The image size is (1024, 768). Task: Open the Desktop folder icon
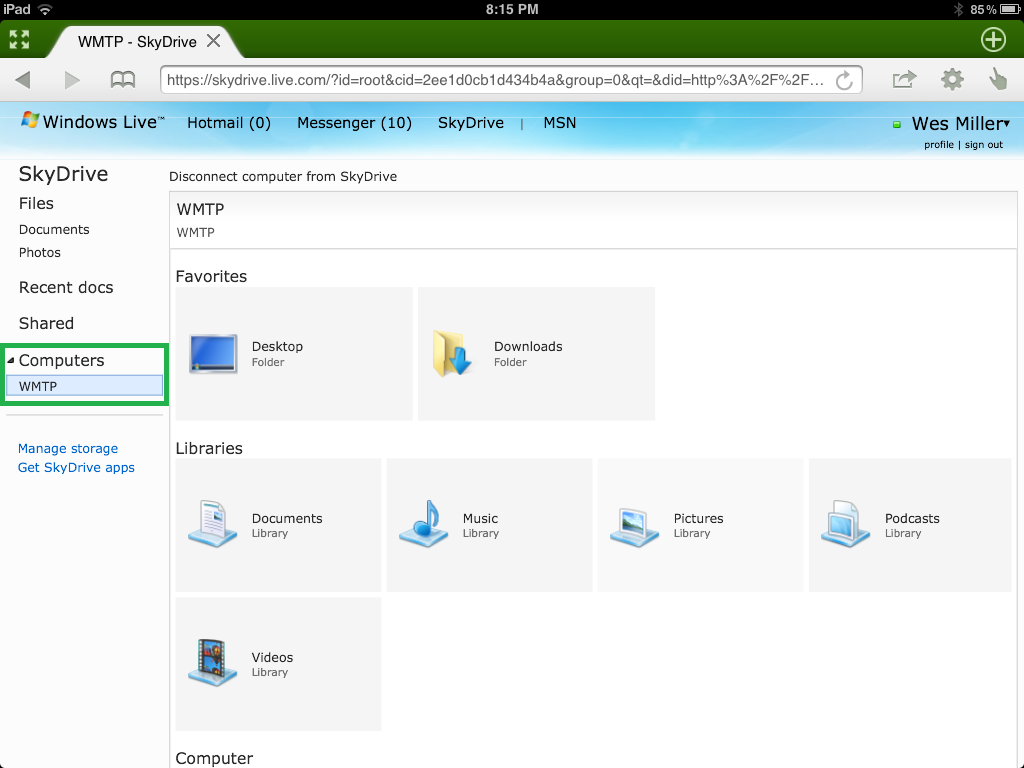point(213,353)
